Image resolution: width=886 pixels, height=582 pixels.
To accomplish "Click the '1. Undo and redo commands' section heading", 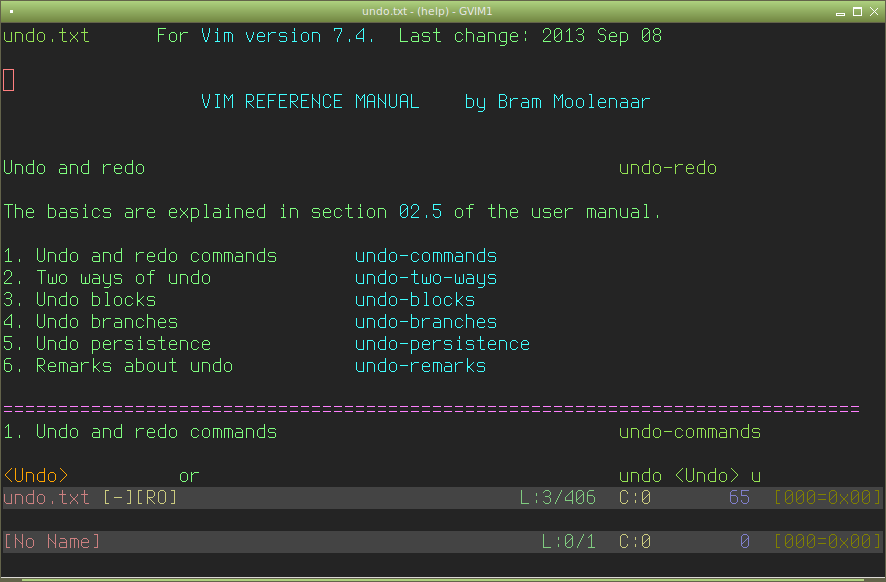I will (140, 432).
